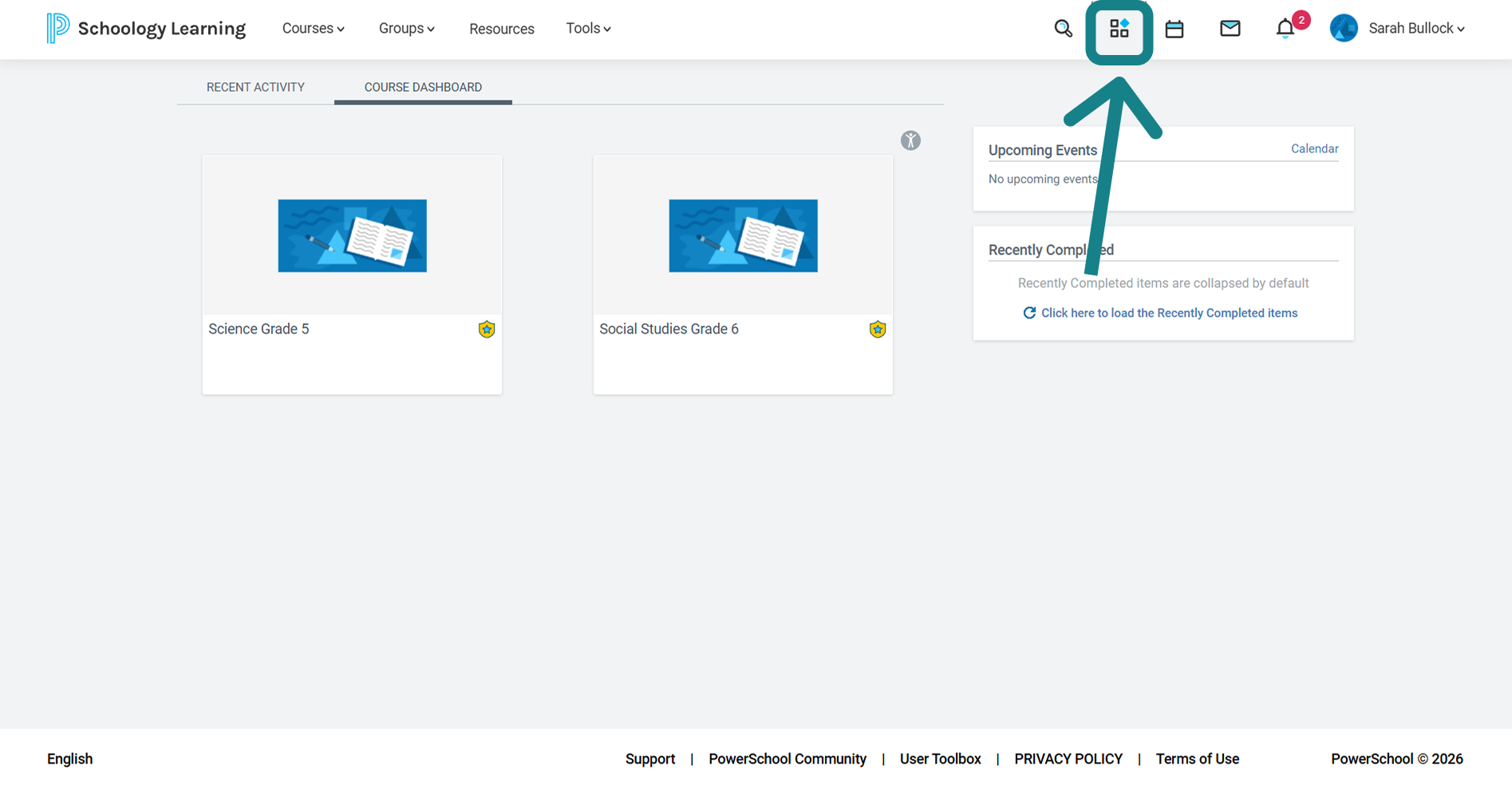Open the Terms of Use footer link
Screen dimensions: 1512x785
pyautogui.click(x=1197, y=759)
